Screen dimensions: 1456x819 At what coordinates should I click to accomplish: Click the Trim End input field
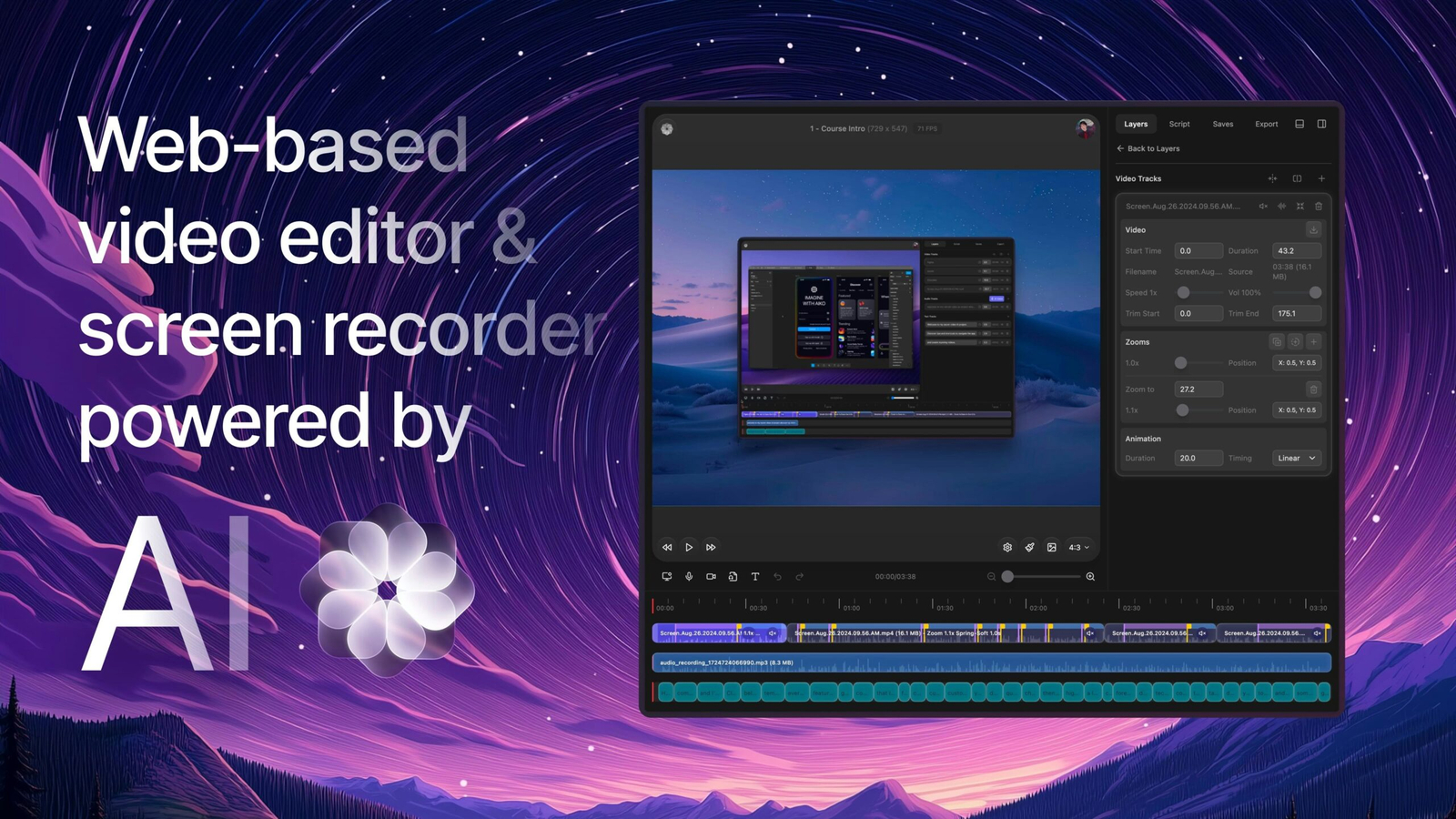click(1296, 313)
